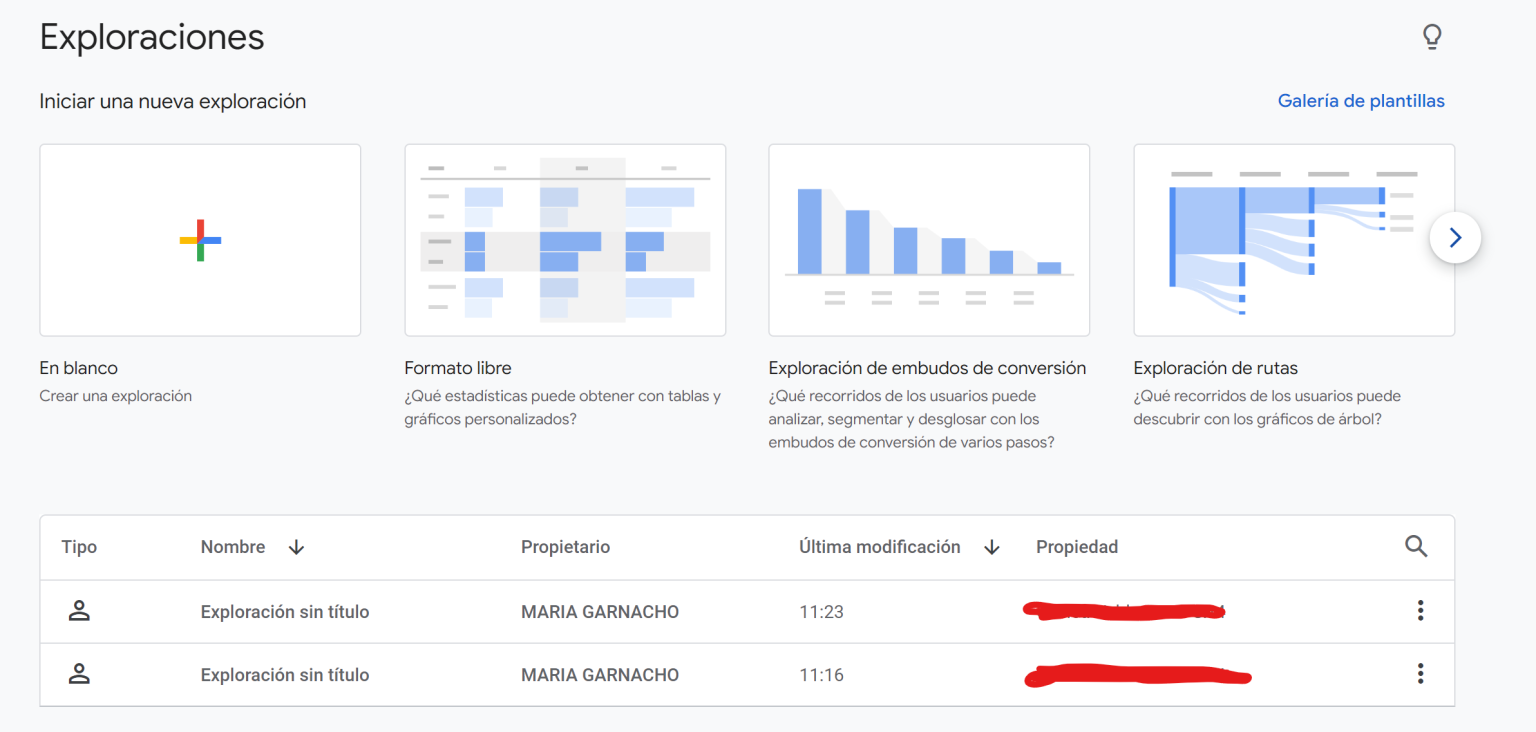Viewport: 1536px width, 732px height.
Task: Click the En blanco template title
Action: (79, 368)
